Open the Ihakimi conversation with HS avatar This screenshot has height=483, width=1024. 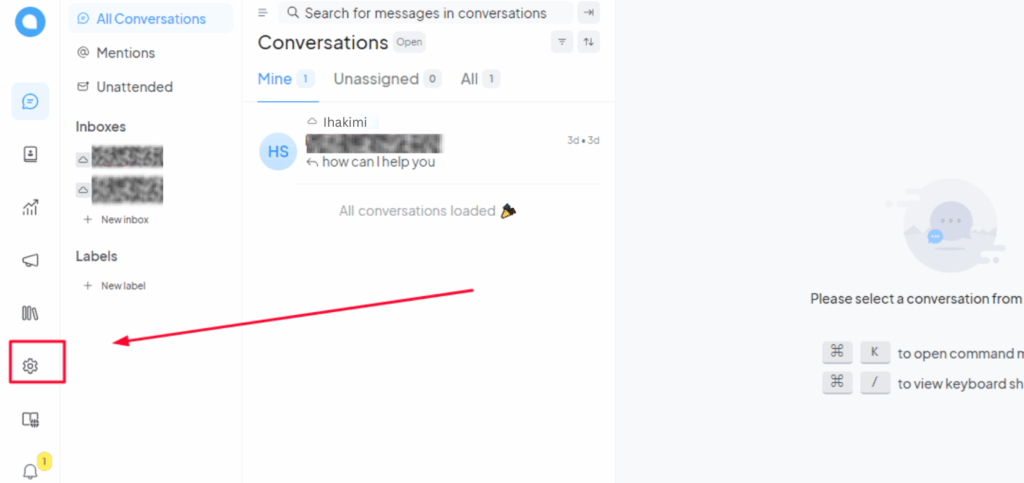[x=430, y=151]
